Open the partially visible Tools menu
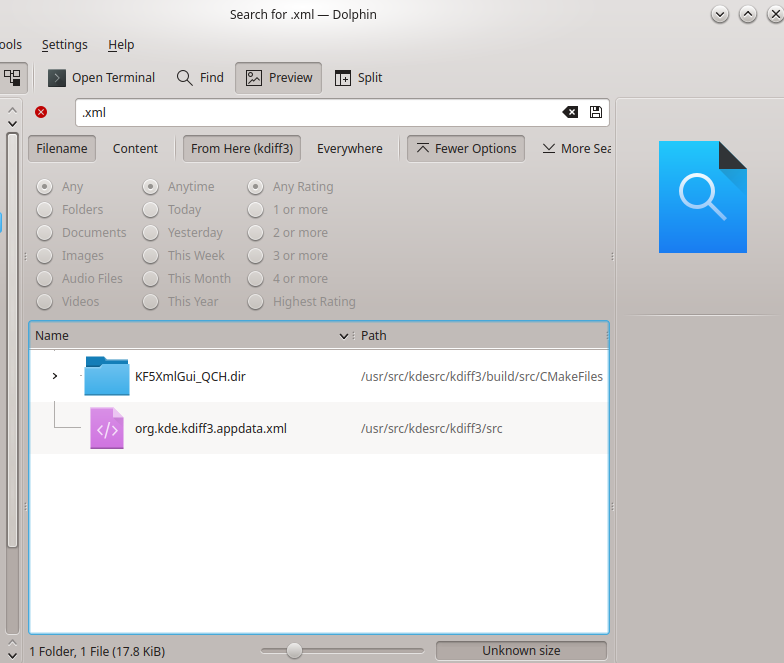The width and height of the screenshot is (784, 663). 10,44
